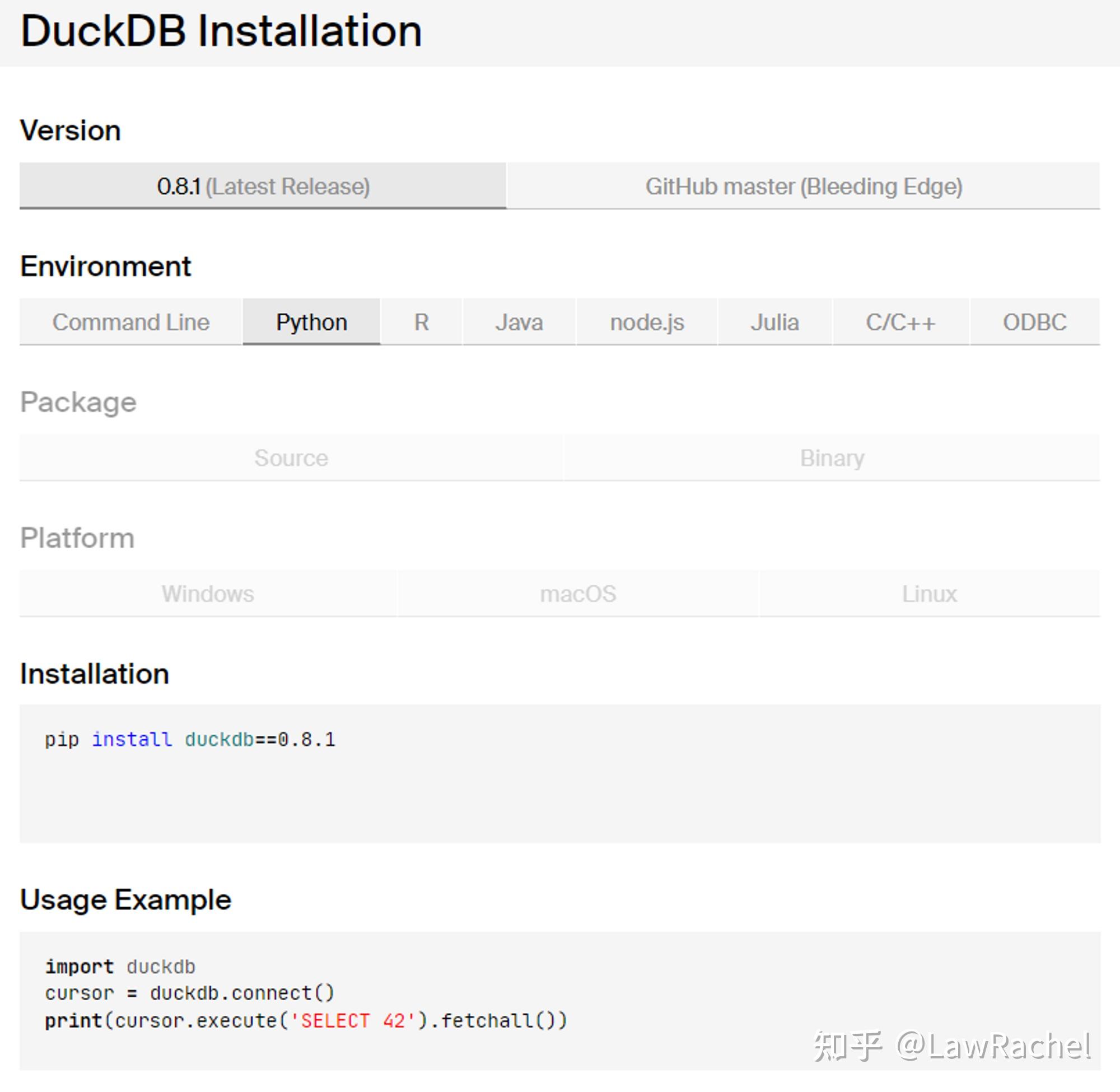Select version 0.8.1 Latest Release

(263, 186)
